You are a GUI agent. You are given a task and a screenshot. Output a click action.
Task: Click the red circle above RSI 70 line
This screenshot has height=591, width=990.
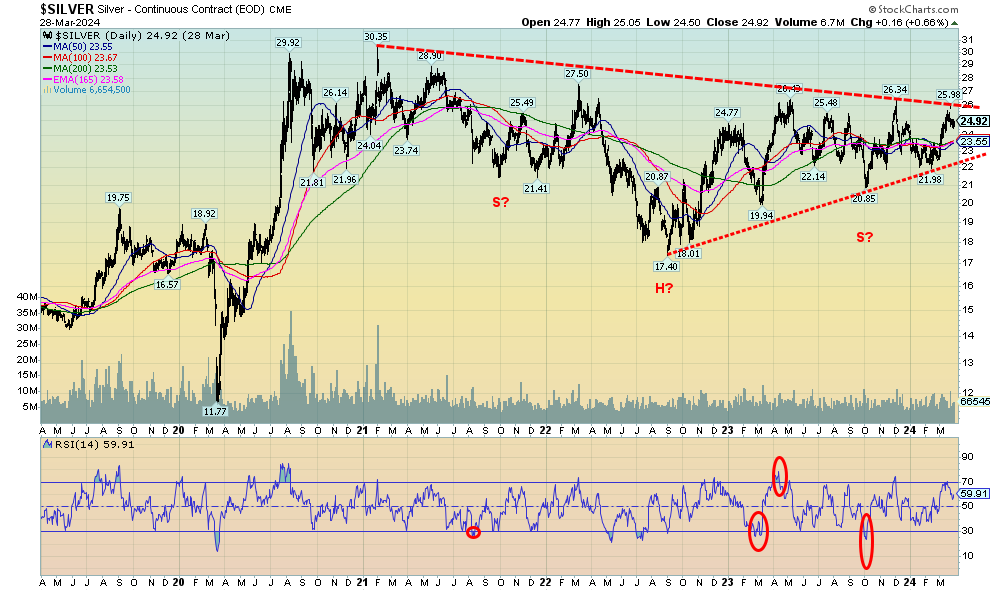[780, 474]
